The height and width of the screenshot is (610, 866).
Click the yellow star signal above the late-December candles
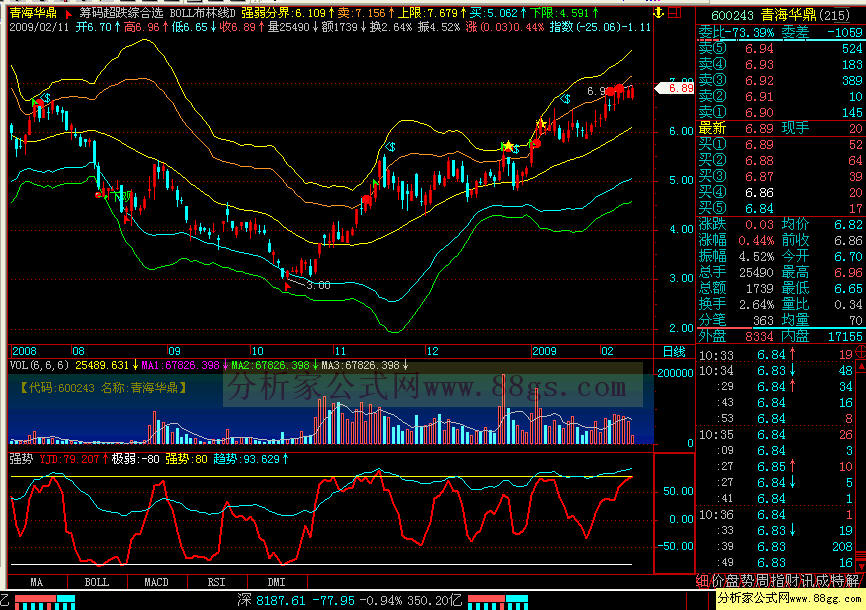click(x=508, y=146)
